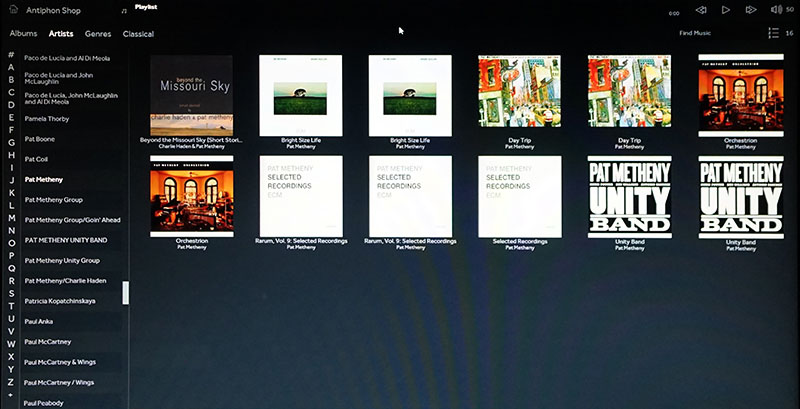Jump to artists starting with T
This screenshot has height=409, width=800.
point(11,306)
